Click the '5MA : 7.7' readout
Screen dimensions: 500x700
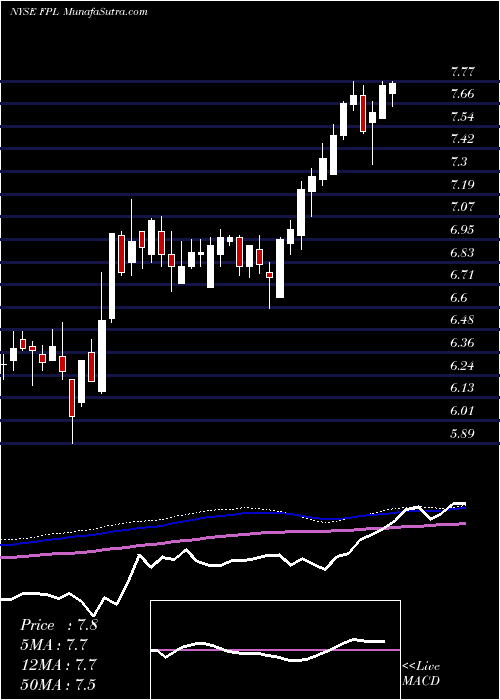54,645
